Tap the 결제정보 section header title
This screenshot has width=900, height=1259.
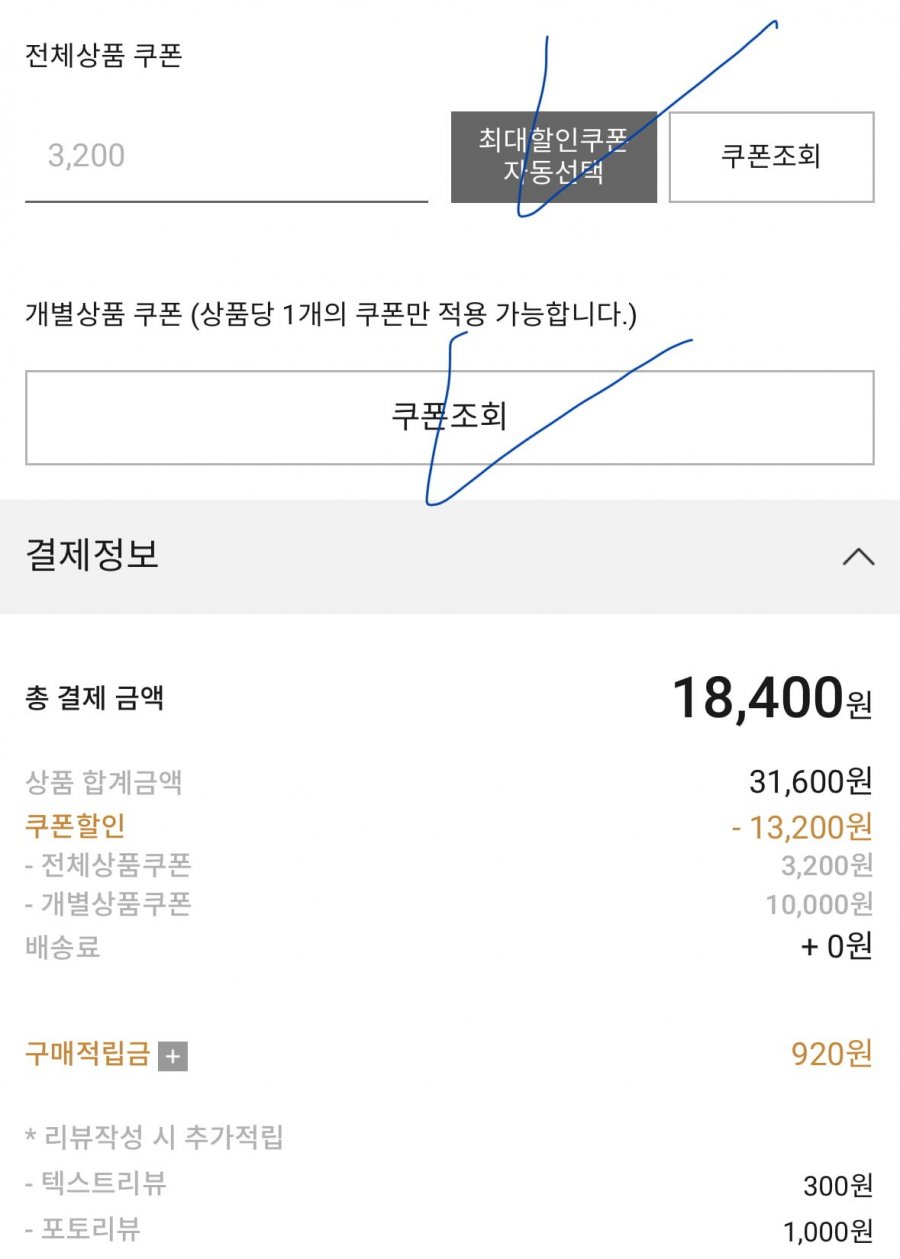click(x=92, y=555)
